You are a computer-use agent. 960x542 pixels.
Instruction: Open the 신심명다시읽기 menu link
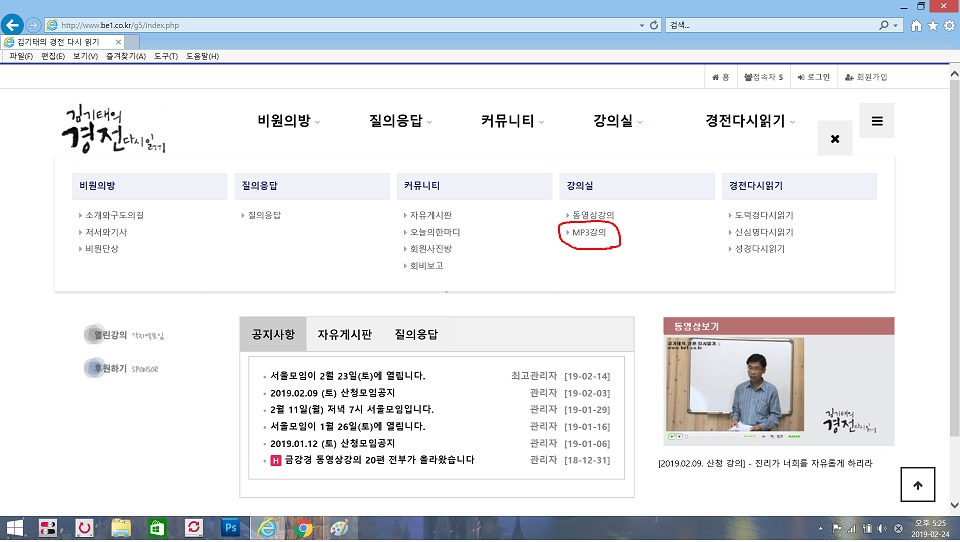click(x=763, y=232)
